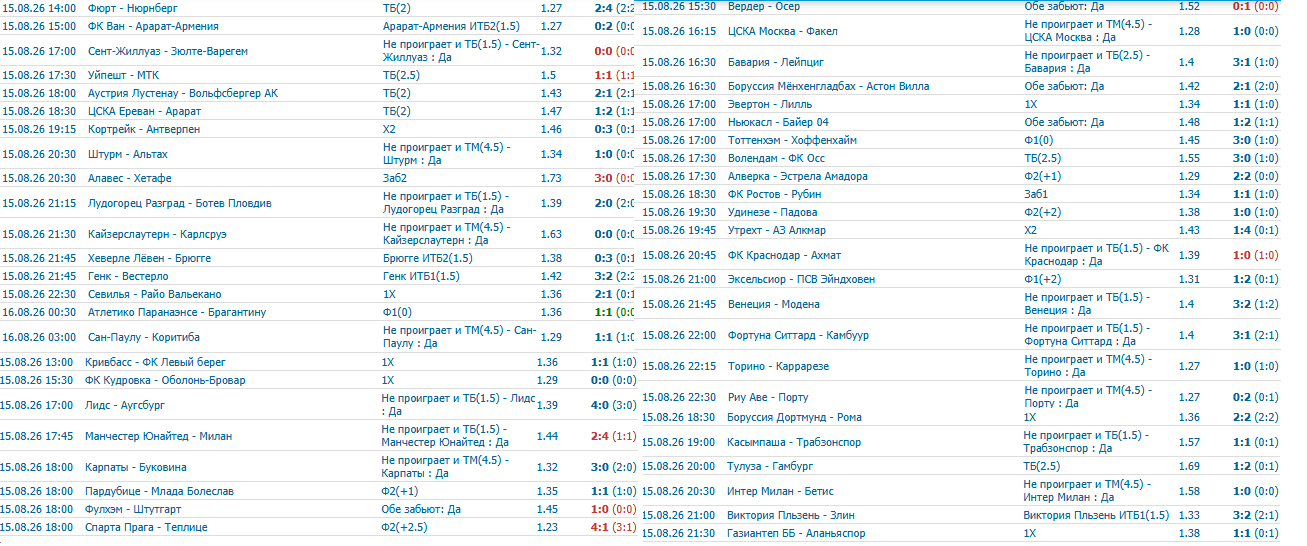
Task: Click the Венеция - Модена match link
Action: click(774, 304)
